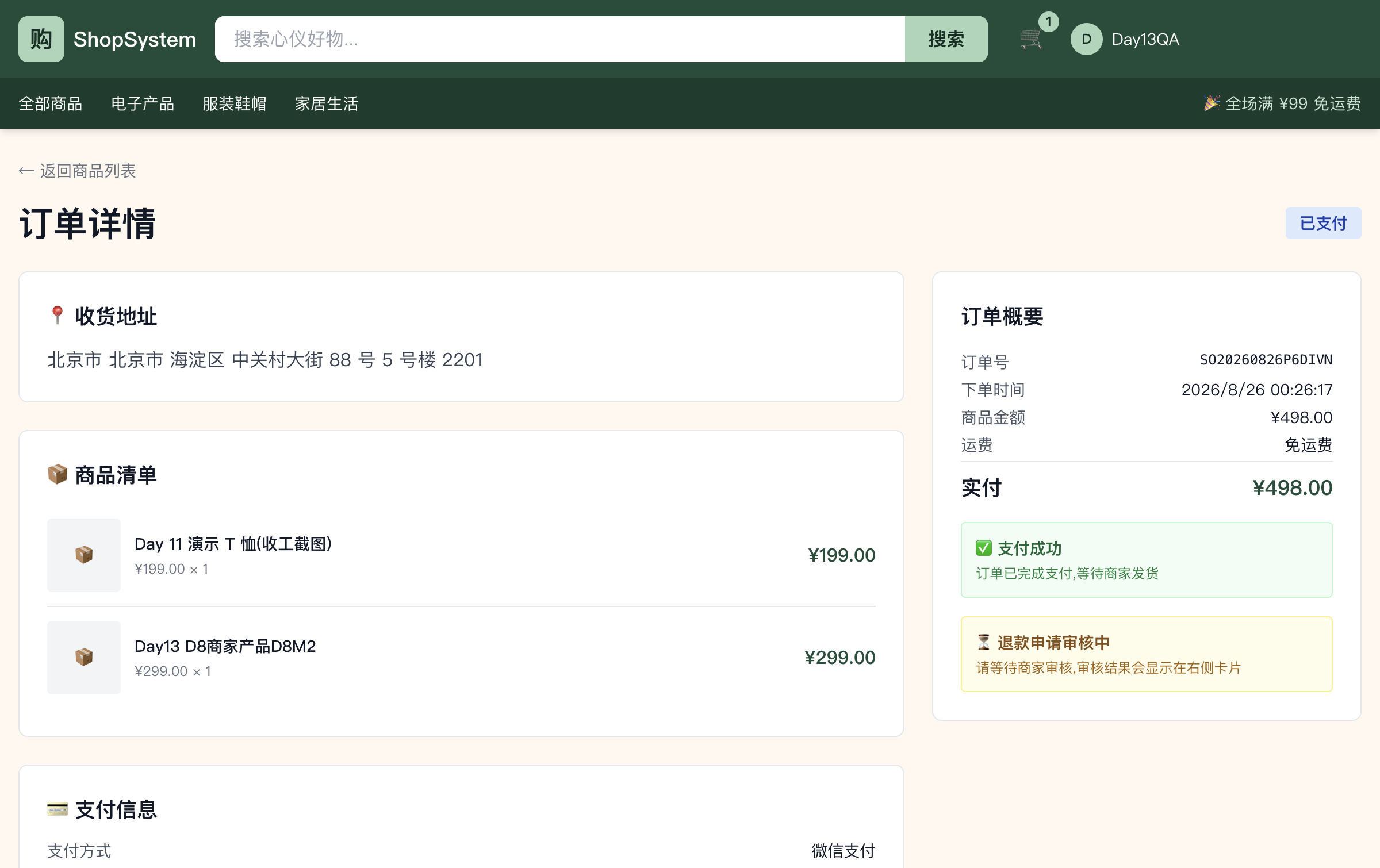Open the 服装鞋帽 category
Viewport: 1380px width, 868px height.
point(235,103)
